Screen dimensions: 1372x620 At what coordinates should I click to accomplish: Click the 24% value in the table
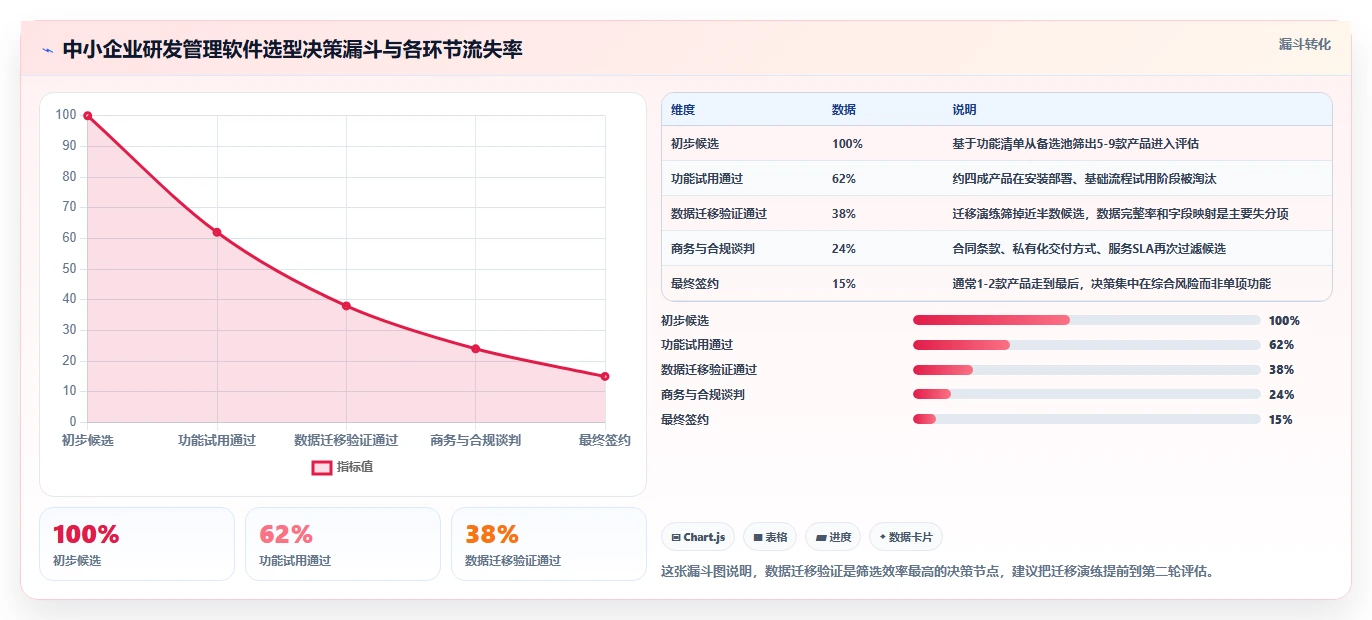(844, 249)
